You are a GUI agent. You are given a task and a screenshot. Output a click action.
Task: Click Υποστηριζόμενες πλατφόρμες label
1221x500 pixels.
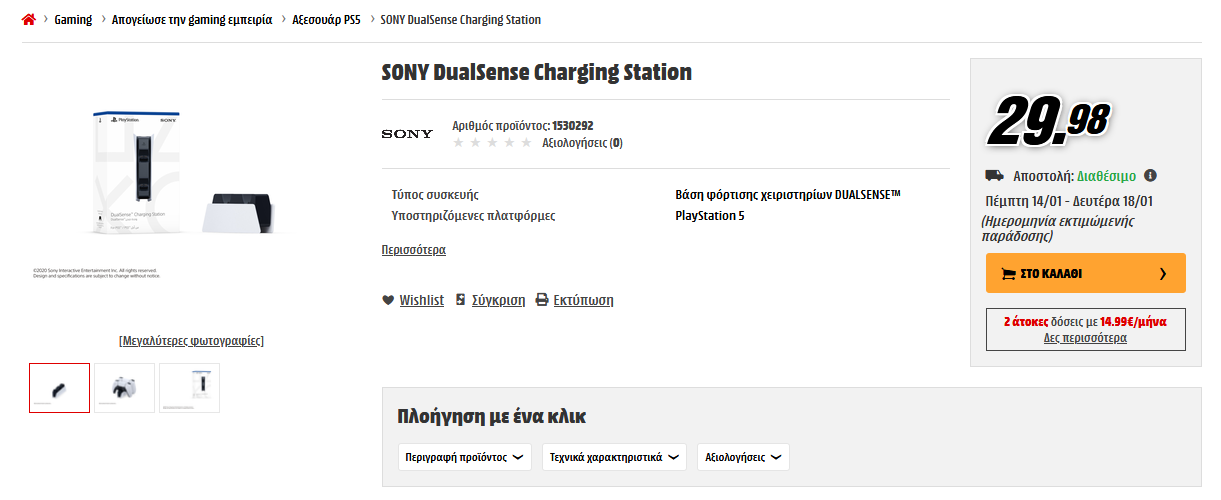tap(473, 215)
